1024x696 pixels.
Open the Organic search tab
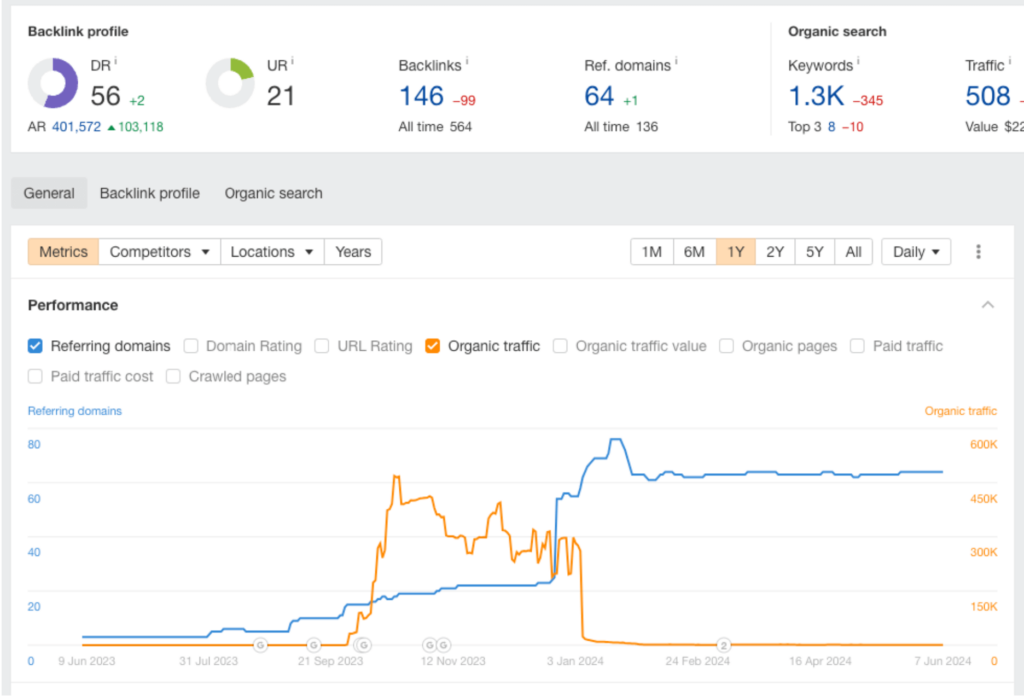[x=273, y=193]
